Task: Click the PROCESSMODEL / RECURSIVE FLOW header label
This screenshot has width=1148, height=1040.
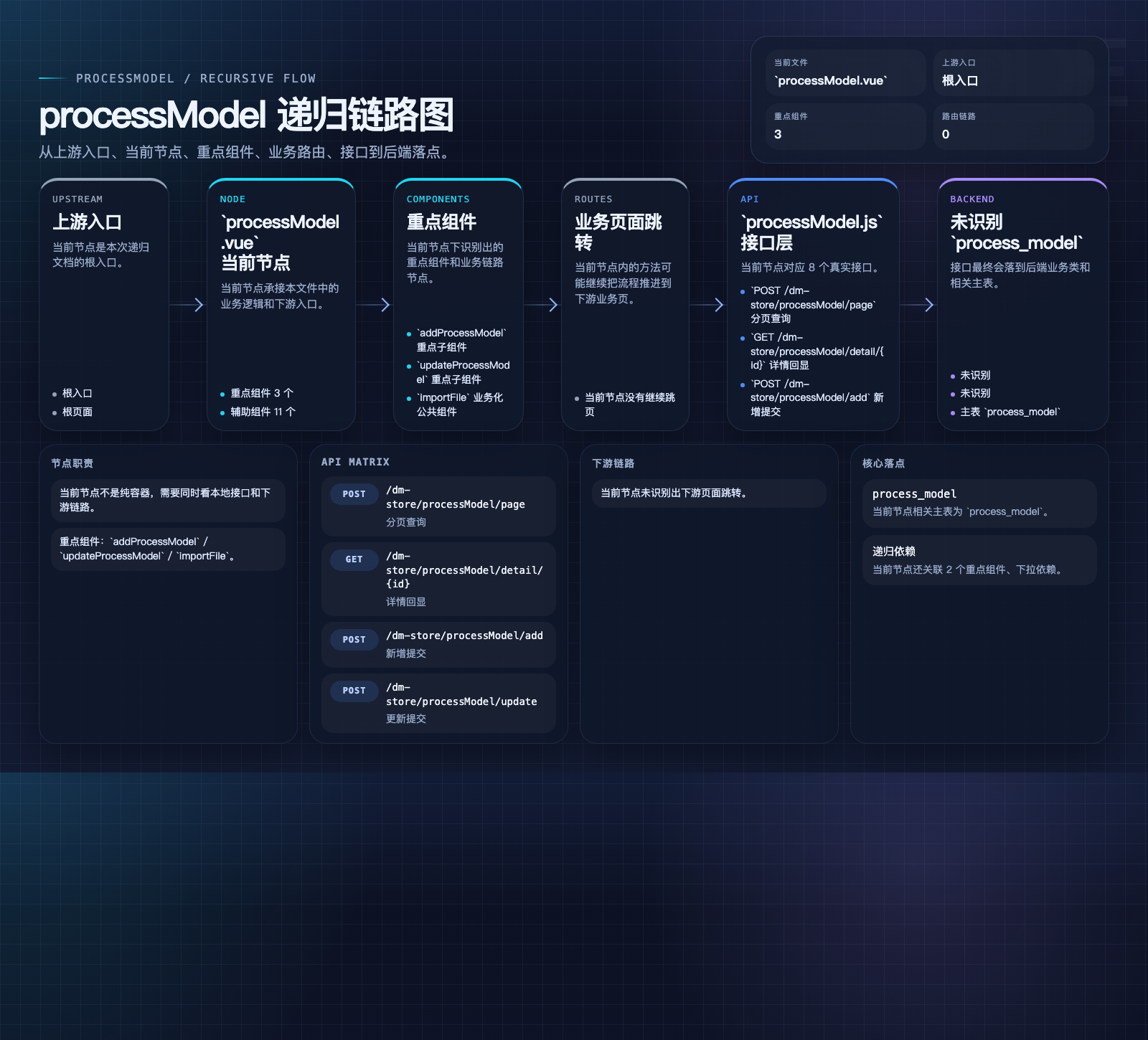Action: (x=196, y=78)
